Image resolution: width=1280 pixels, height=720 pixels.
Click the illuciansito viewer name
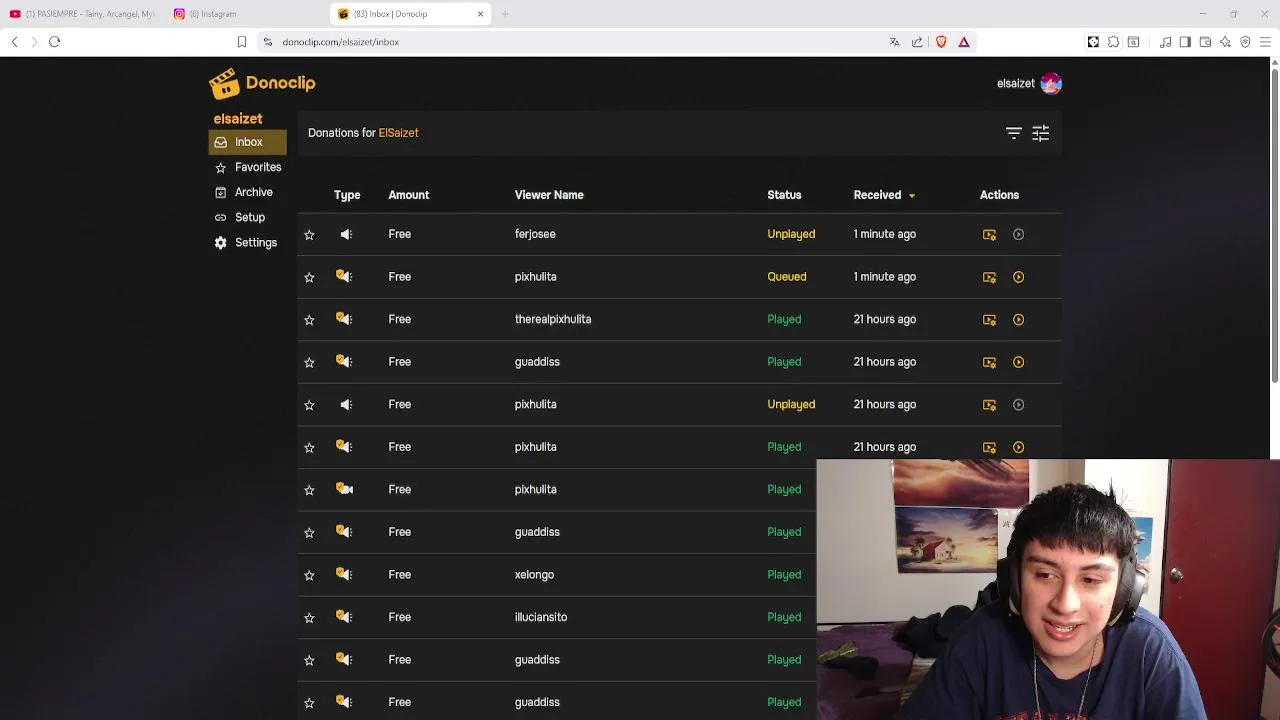[541, 617]
